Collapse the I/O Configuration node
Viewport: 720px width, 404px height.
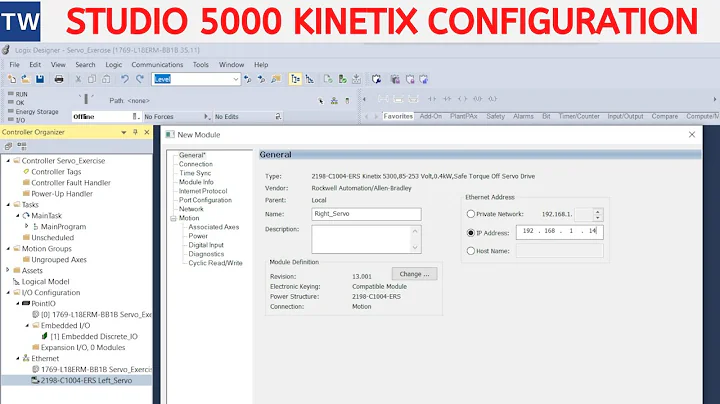pyautogui.click(x=8, y=292)
